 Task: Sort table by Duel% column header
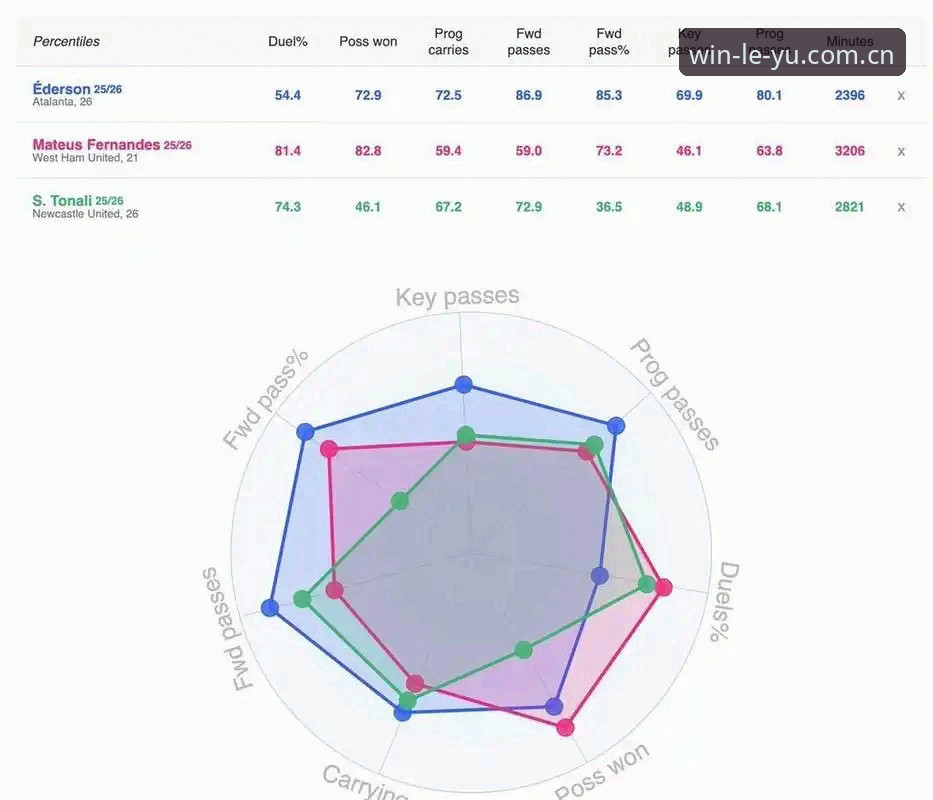287,42
